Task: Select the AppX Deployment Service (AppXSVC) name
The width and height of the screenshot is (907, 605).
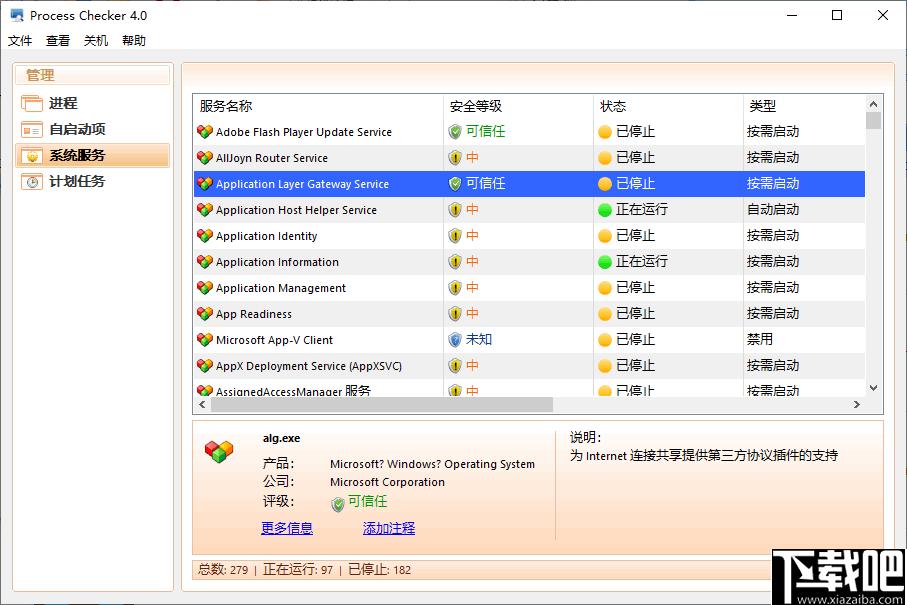Action: click(309, 366)
